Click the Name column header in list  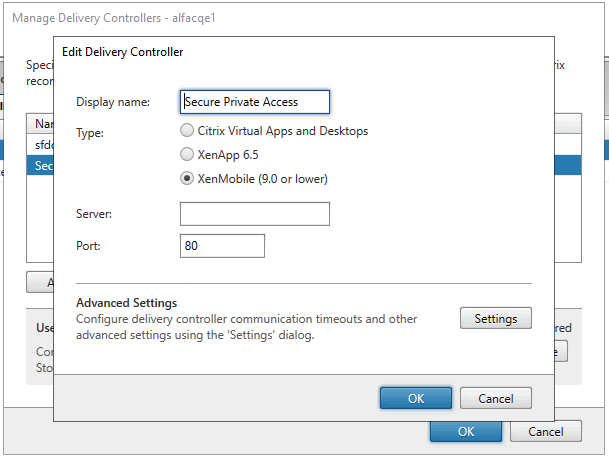(x=42, y=124)
